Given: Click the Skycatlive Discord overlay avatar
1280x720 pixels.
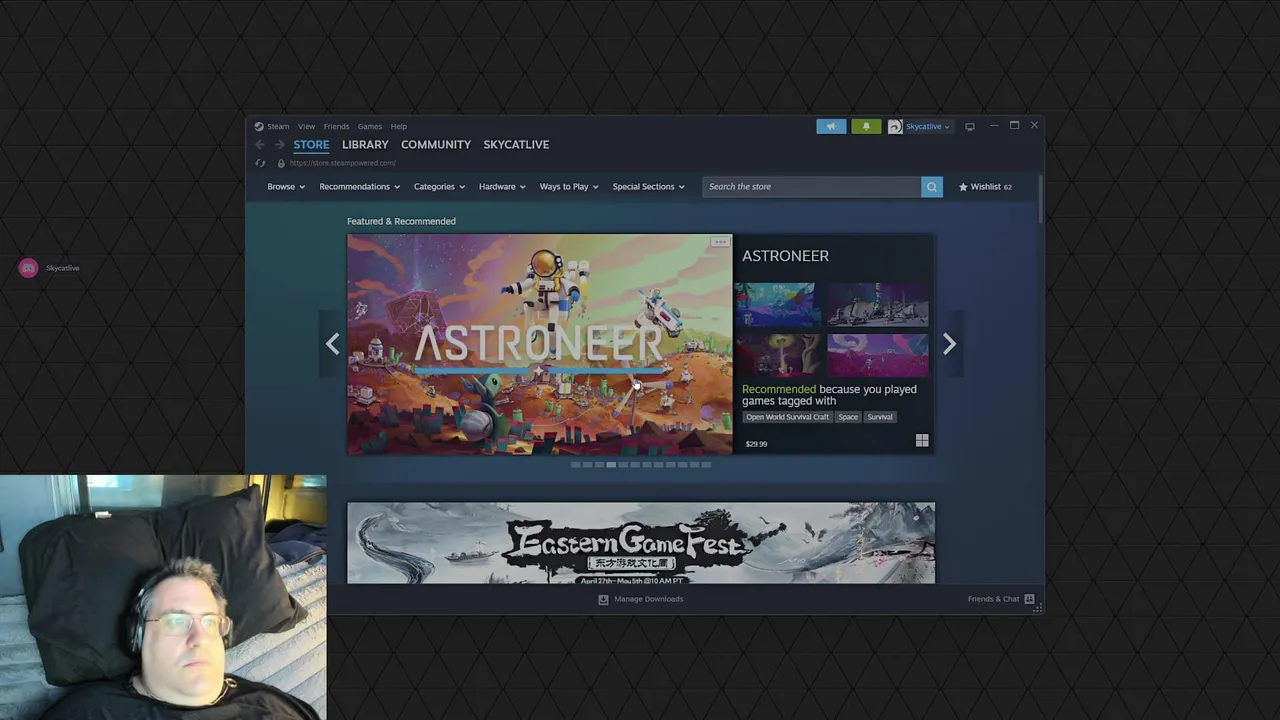Looking at the screenshot, I should [28, 268].
